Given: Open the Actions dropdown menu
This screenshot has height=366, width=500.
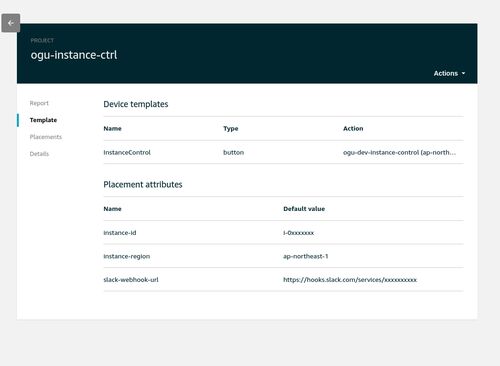Looking at the screenshot, I should [449, 73].
